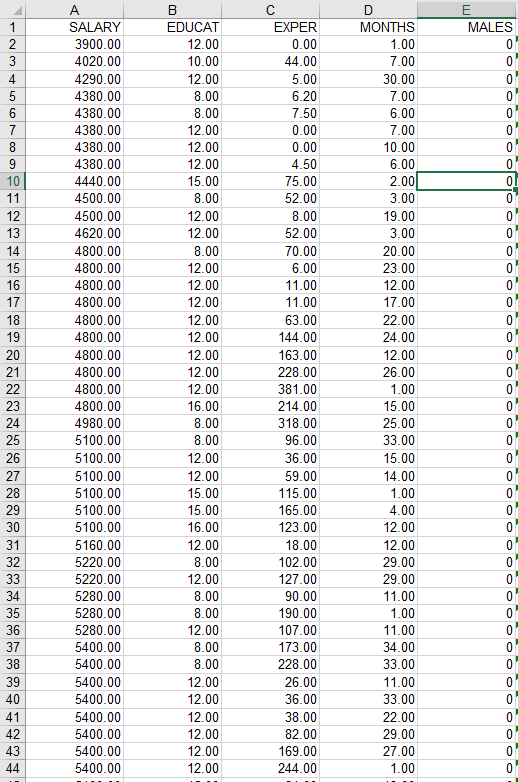Click experience cell 173.00
518x782 pixels.
point(270,647)
